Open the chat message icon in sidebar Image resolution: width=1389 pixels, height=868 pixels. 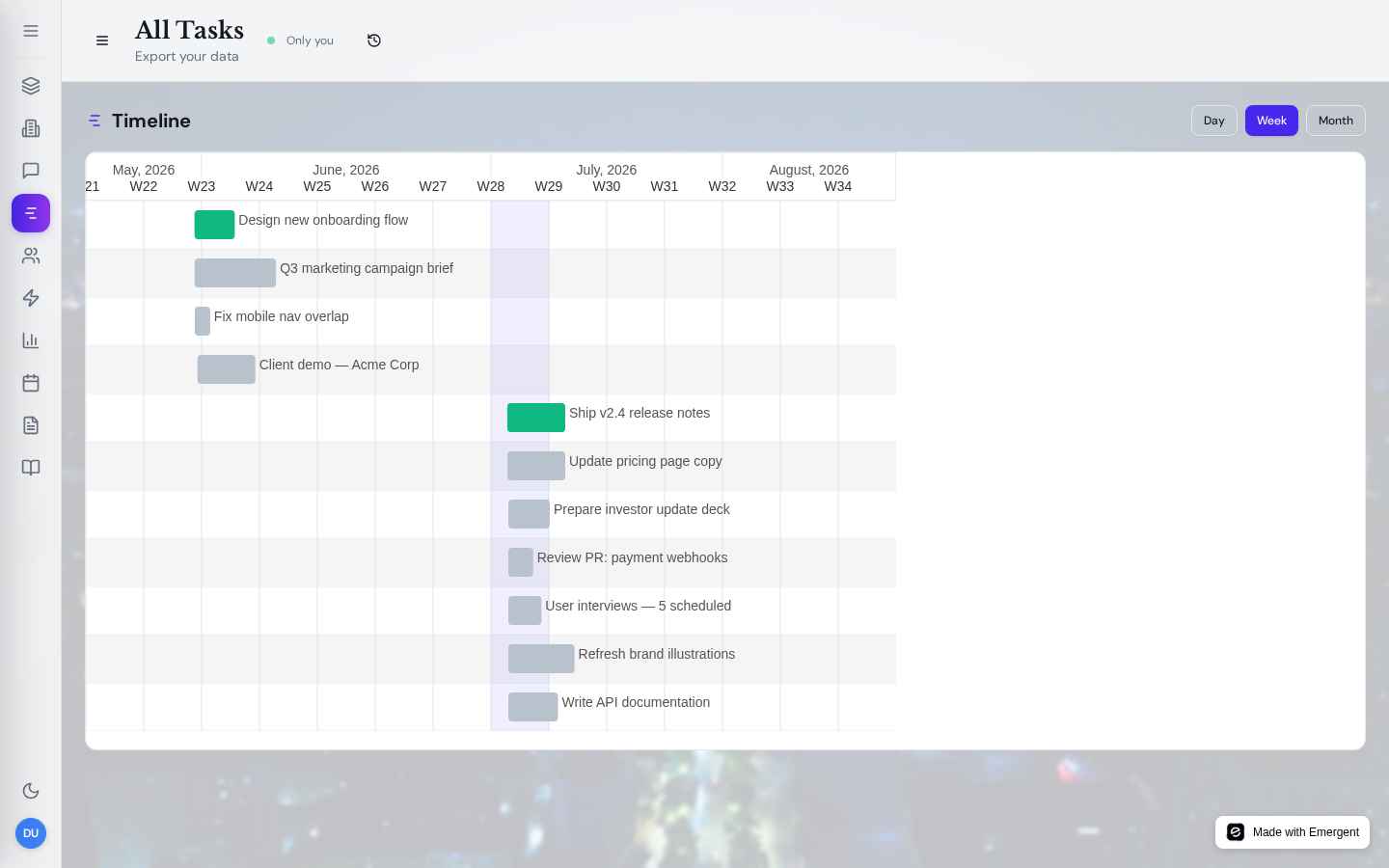click(31, 171)
